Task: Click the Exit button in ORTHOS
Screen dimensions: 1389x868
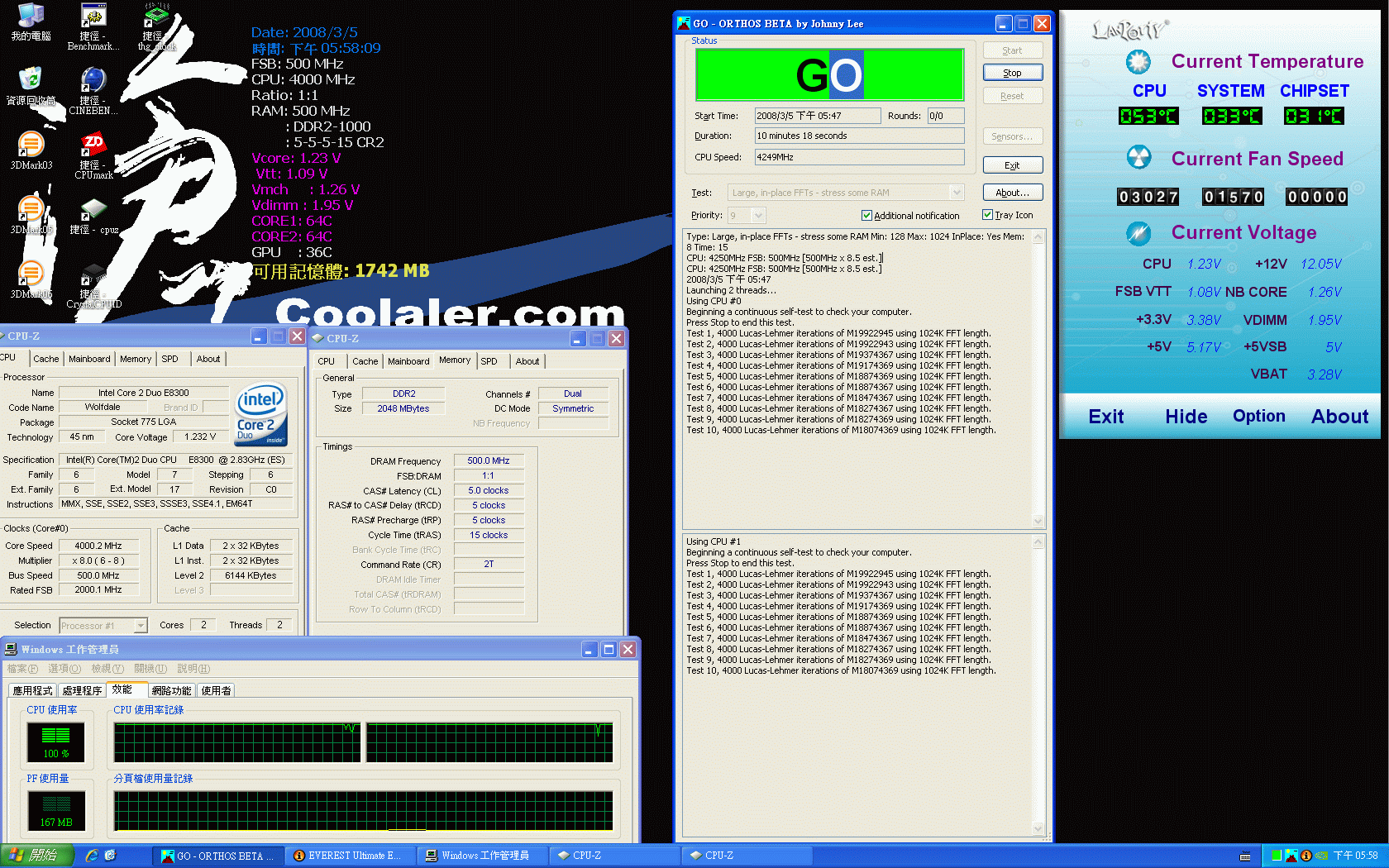Action: pyautogui.click(x=1012, y=165)
